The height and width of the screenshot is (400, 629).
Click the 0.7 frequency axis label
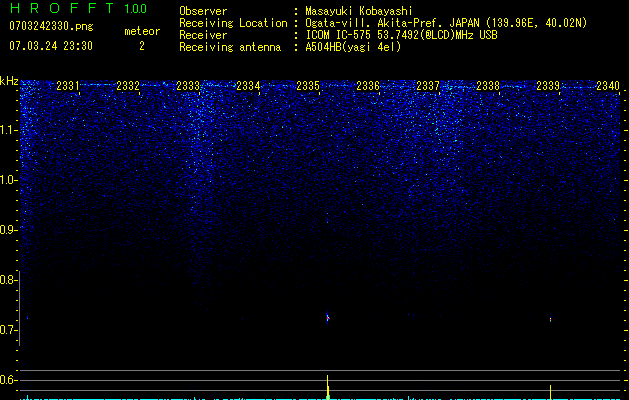coord(8,330)
